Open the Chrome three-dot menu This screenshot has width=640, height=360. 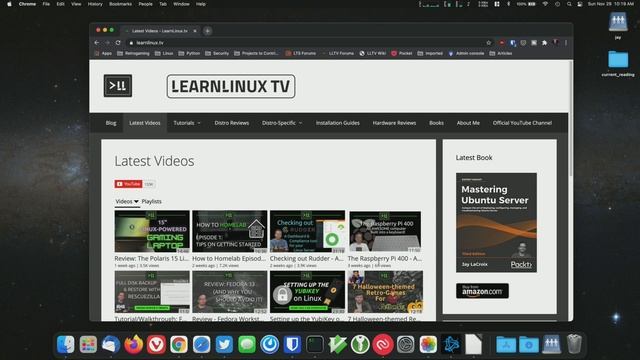tap(566, 42)
